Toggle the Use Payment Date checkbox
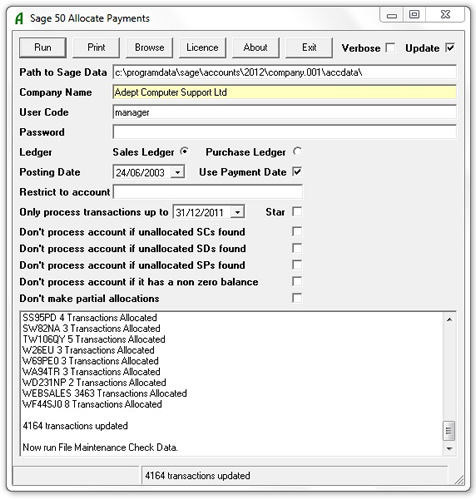Image resolution: width=476 pixels, height=500 pixels. click(x=297, y=172)
